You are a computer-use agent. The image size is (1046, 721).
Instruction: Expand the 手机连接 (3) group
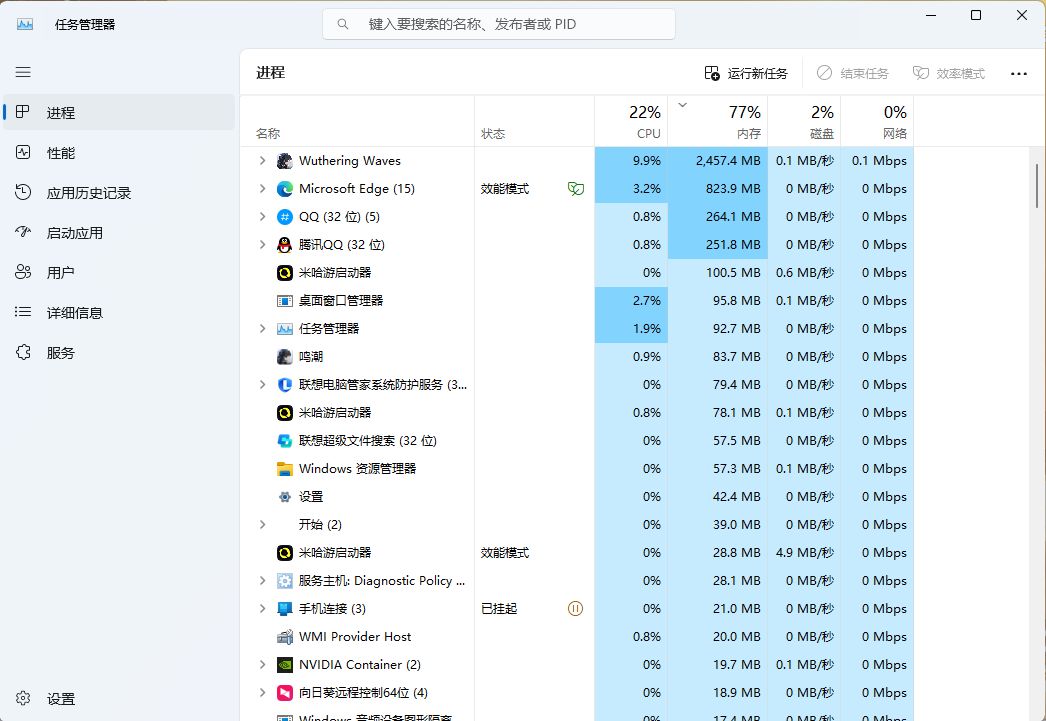[262, 609]
